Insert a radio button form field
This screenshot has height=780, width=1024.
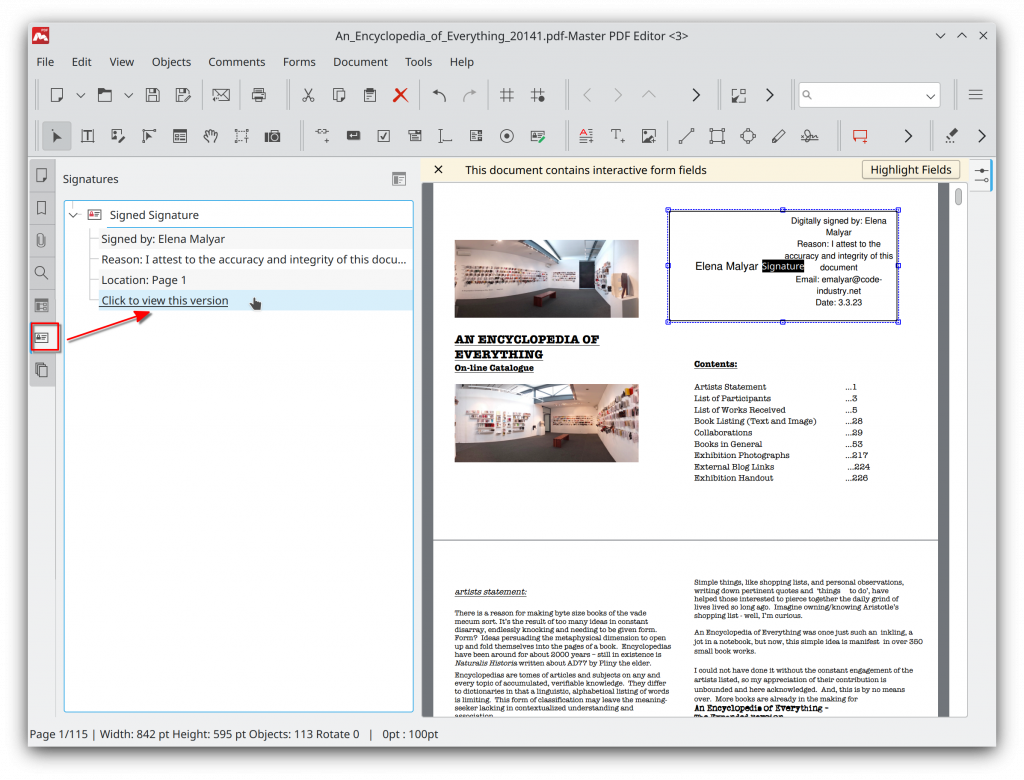pyautogui.click(x=507, y=136)
